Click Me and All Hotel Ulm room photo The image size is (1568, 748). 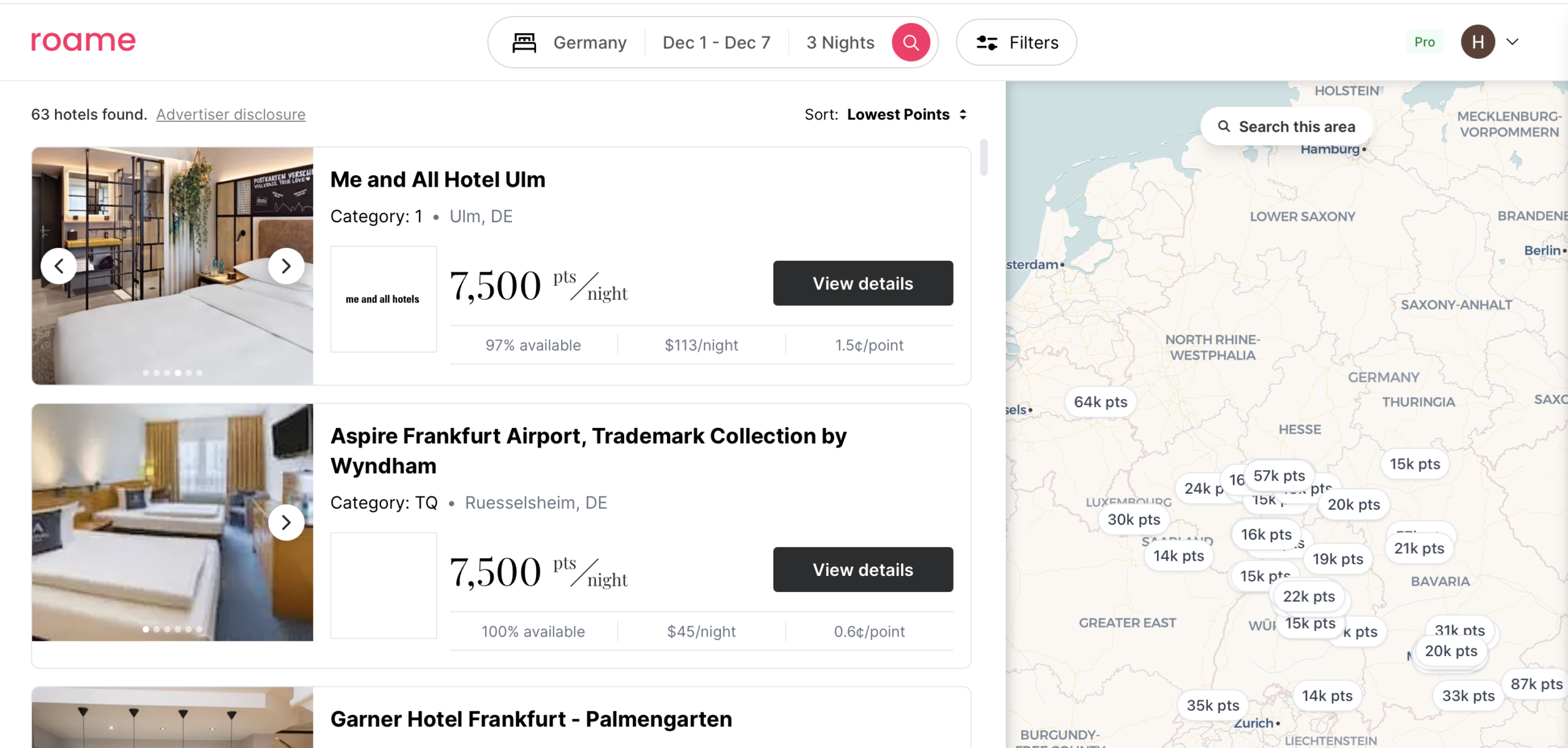pos(172,266)
